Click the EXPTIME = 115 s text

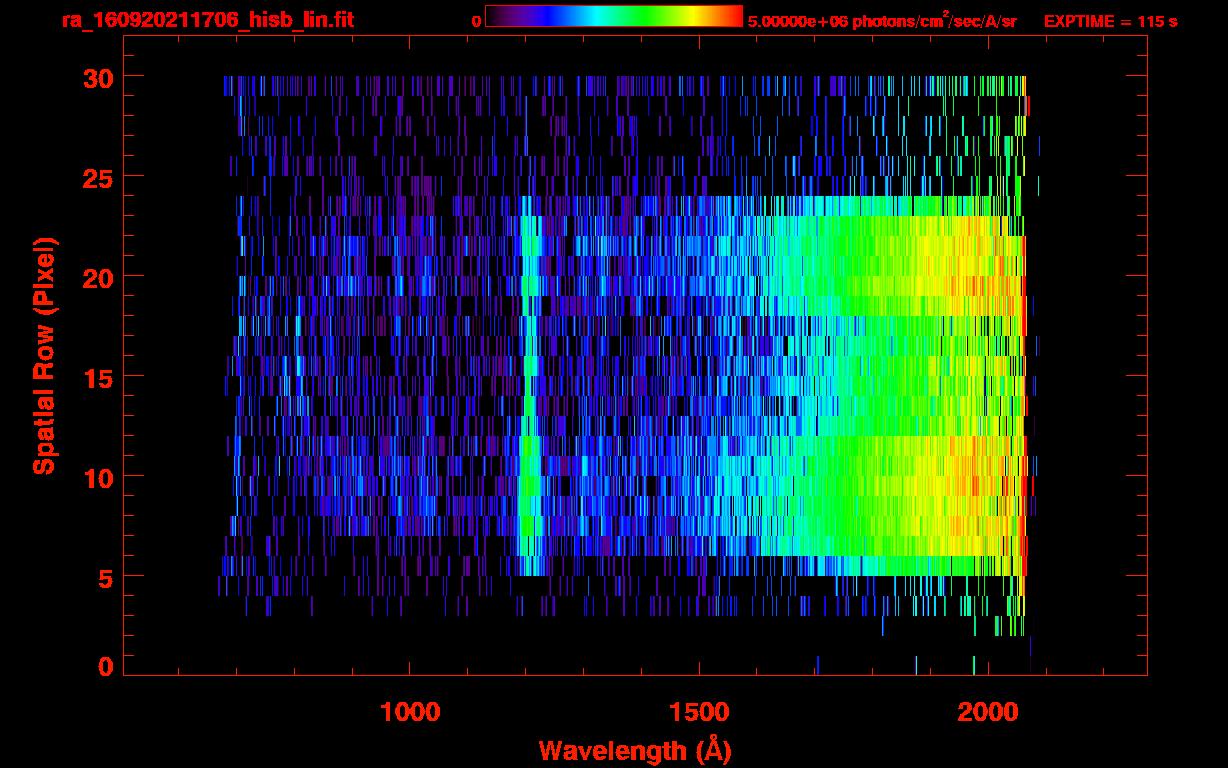coord(1110,21)
